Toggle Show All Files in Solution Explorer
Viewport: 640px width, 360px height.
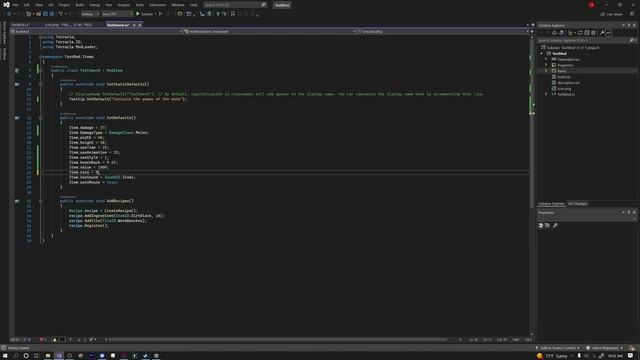click(593, 33)
